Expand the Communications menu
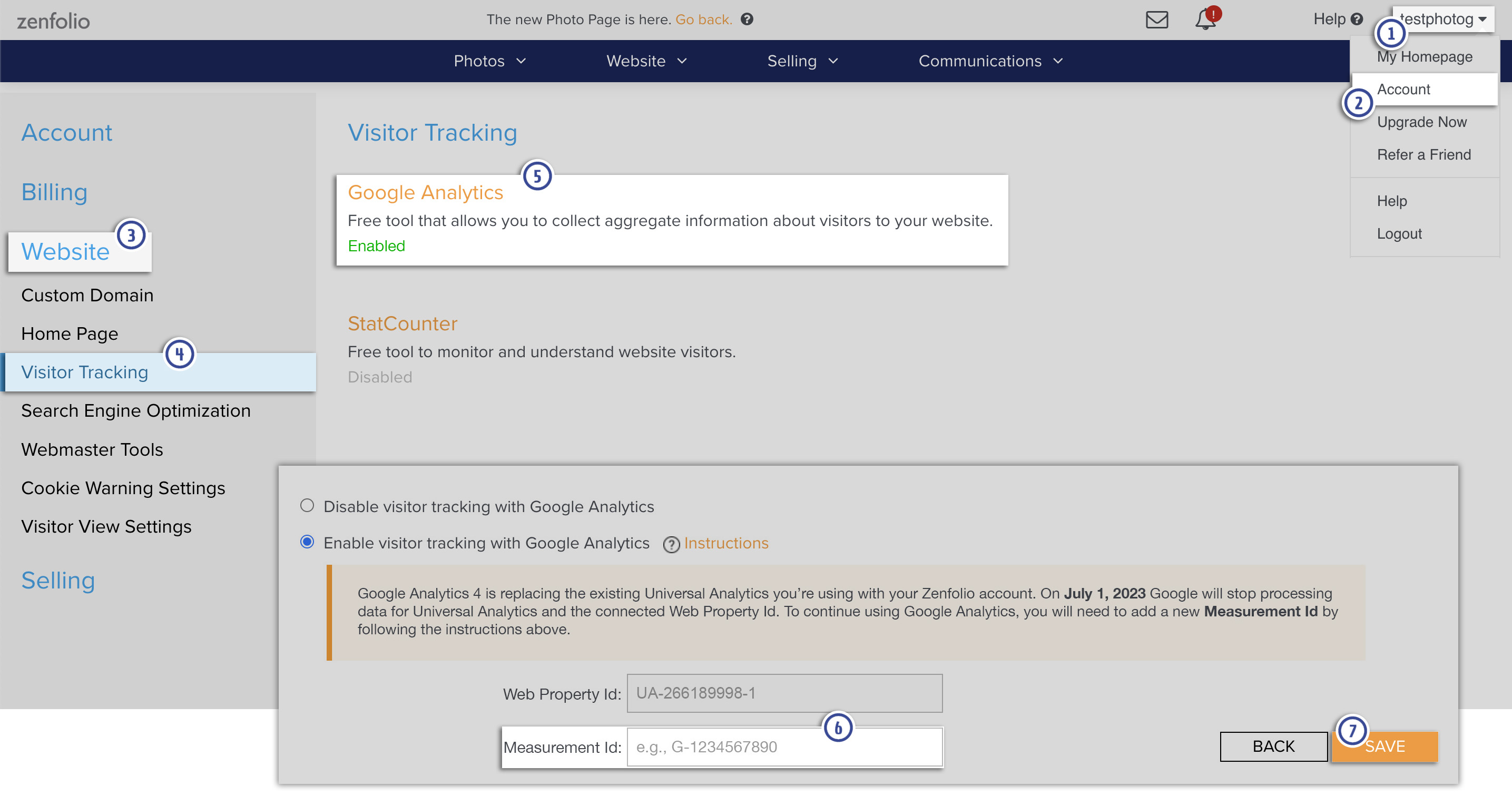 click(x=991, y=61)
